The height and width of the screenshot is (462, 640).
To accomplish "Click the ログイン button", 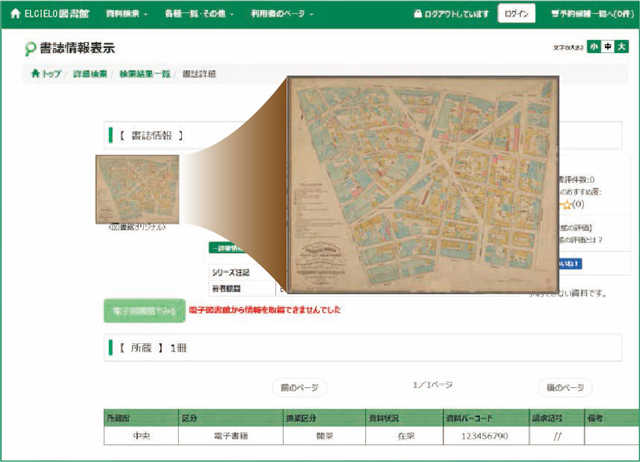I will pyautogui.click(x=516, y=13).
